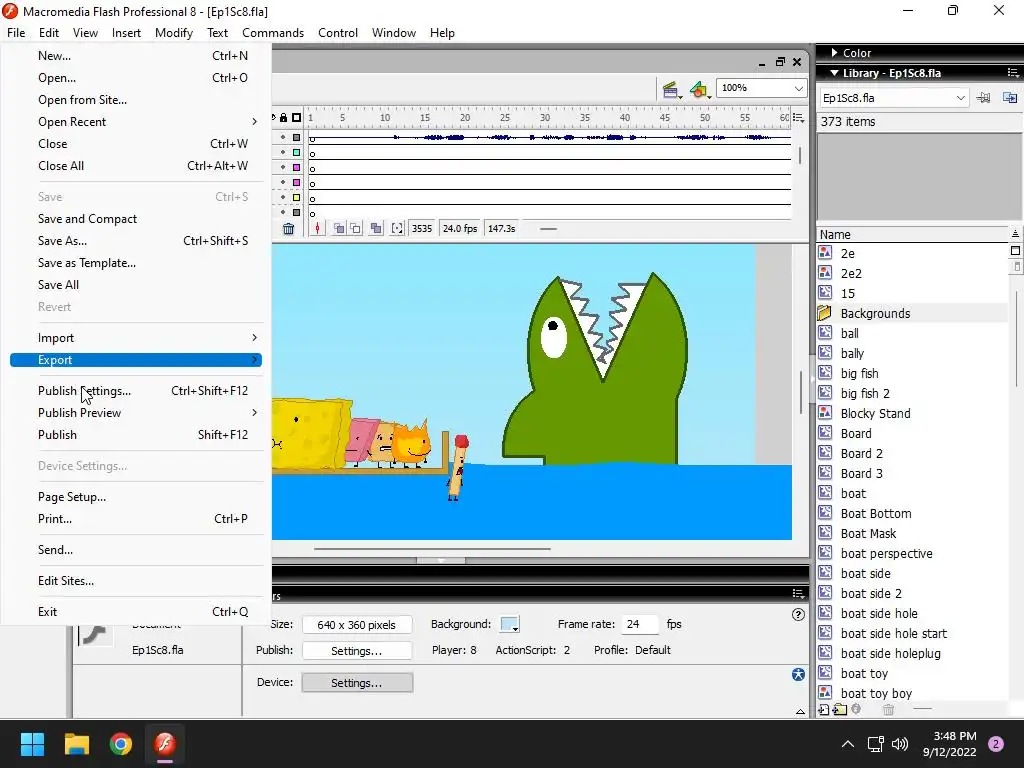This screenshot has width=1024, height=768.
Task: Toggle the yellow outline square layer
Action: 296,197
